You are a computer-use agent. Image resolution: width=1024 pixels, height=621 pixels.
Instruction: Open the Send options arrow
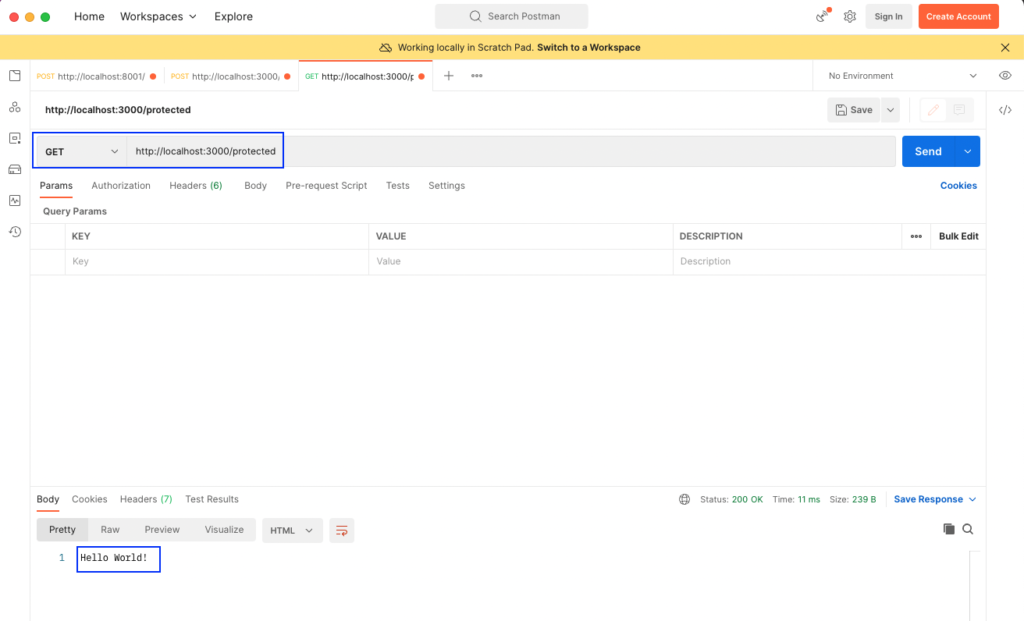pos(967,151)
